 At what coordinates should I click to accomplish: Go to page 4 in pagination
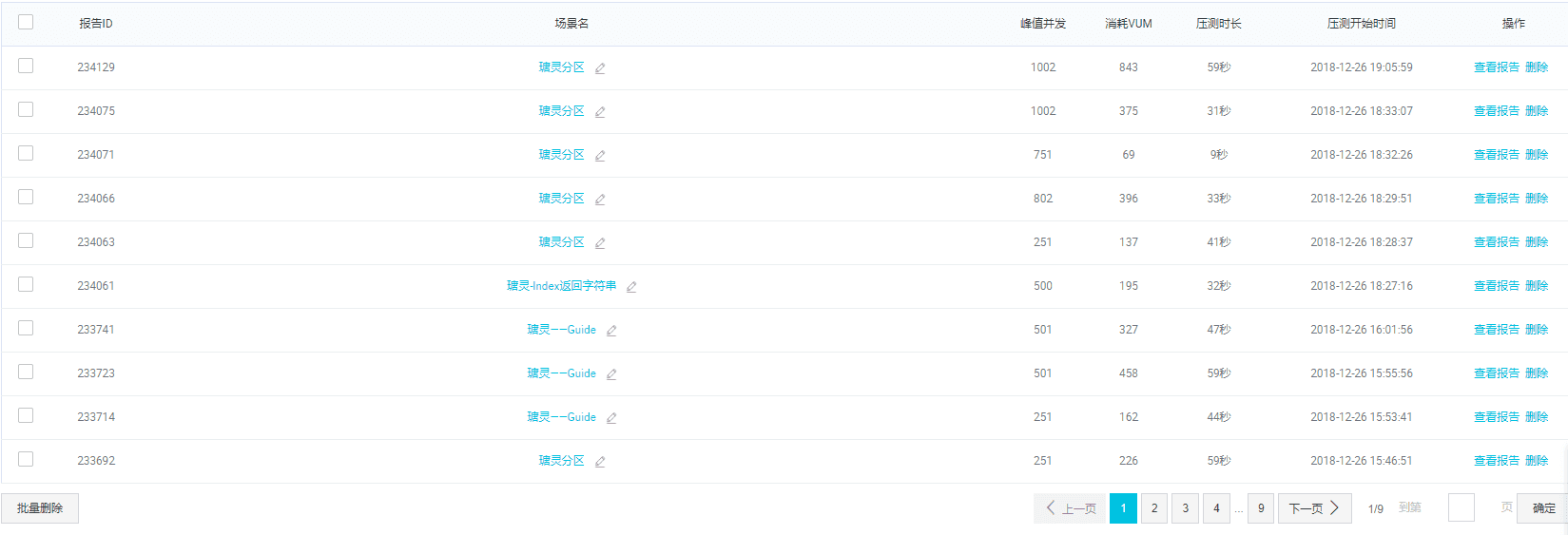(x=1216, y=508)
